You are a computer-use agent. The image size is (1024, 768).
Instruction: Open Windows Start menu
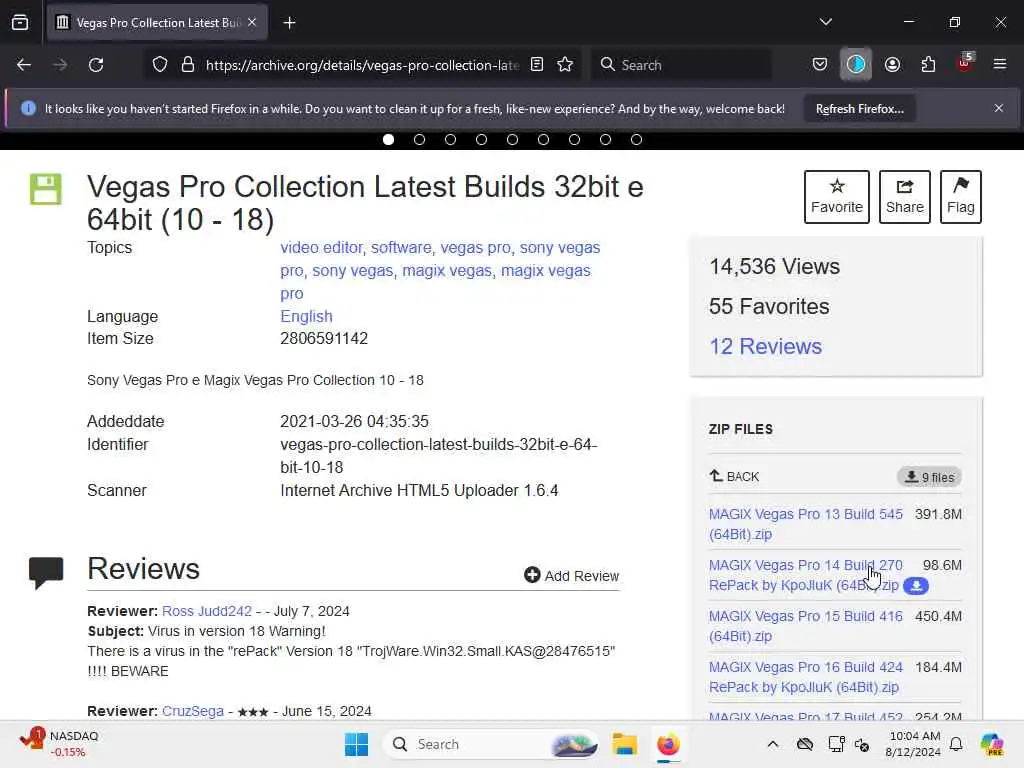tap(357, 744)
